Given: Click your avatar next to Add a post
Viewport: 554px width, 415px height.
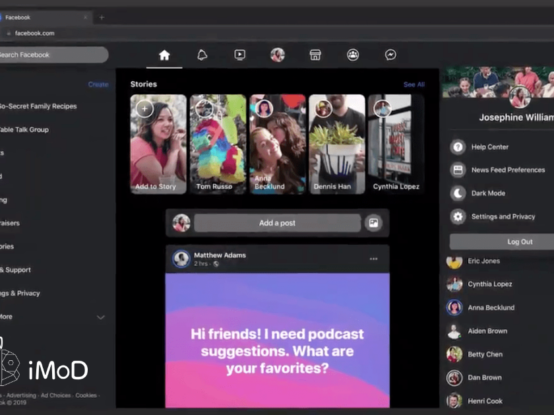Looking at the screenshot, I should pos(181,223).
